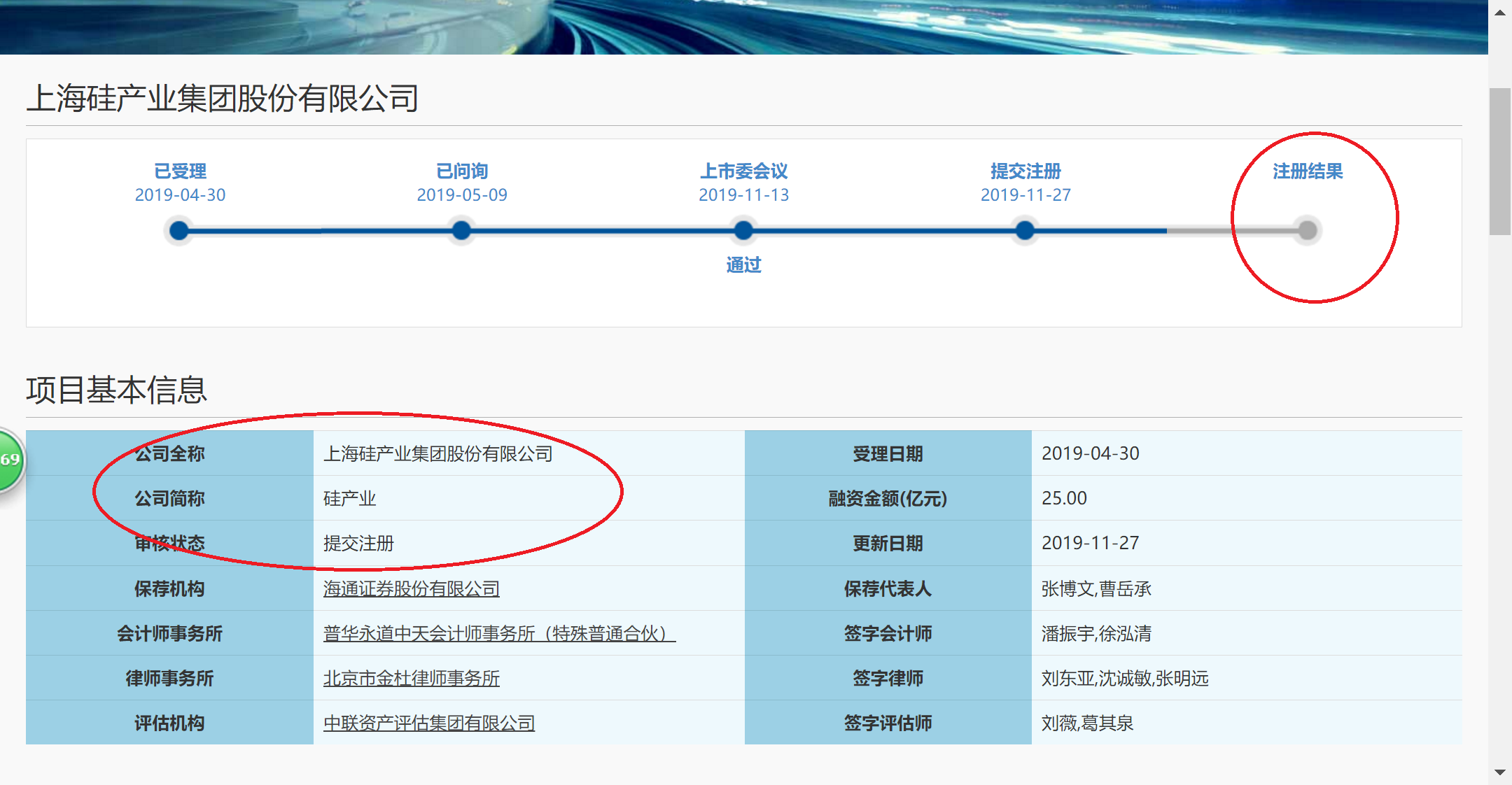Screen dimensions: 1512x785
Task: Open the 普华永道中天会计师事务所 link
Action: pyautogui.click(x=499, y=634)
